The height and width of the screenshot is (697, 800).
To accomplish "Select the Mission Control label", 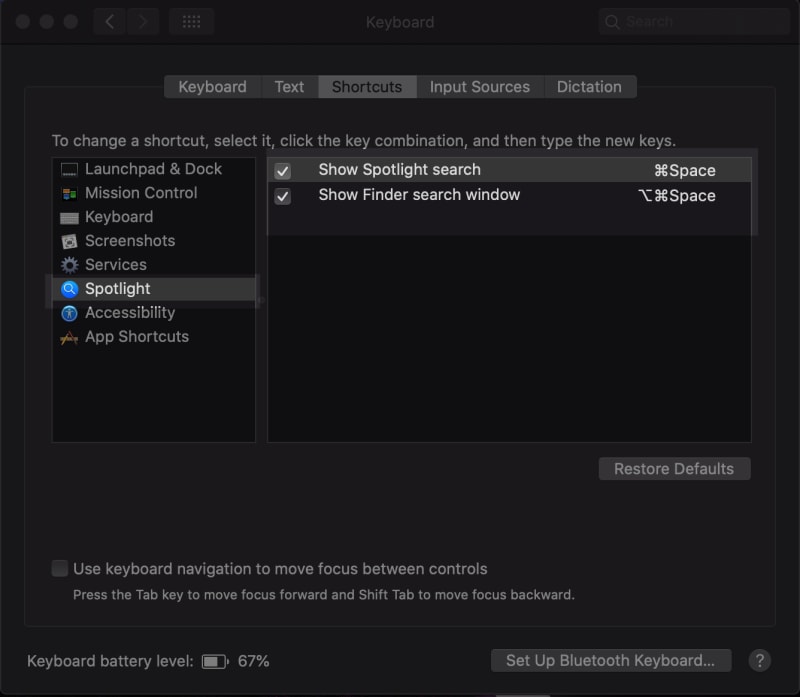I will (141, 193).
